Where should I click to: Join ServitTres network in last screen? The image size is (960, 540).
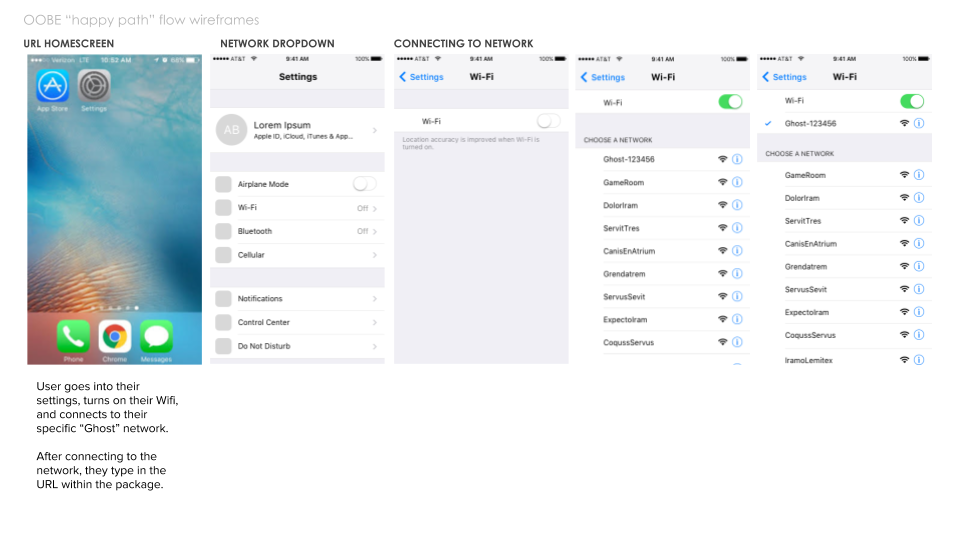click(x=844, y=220)
